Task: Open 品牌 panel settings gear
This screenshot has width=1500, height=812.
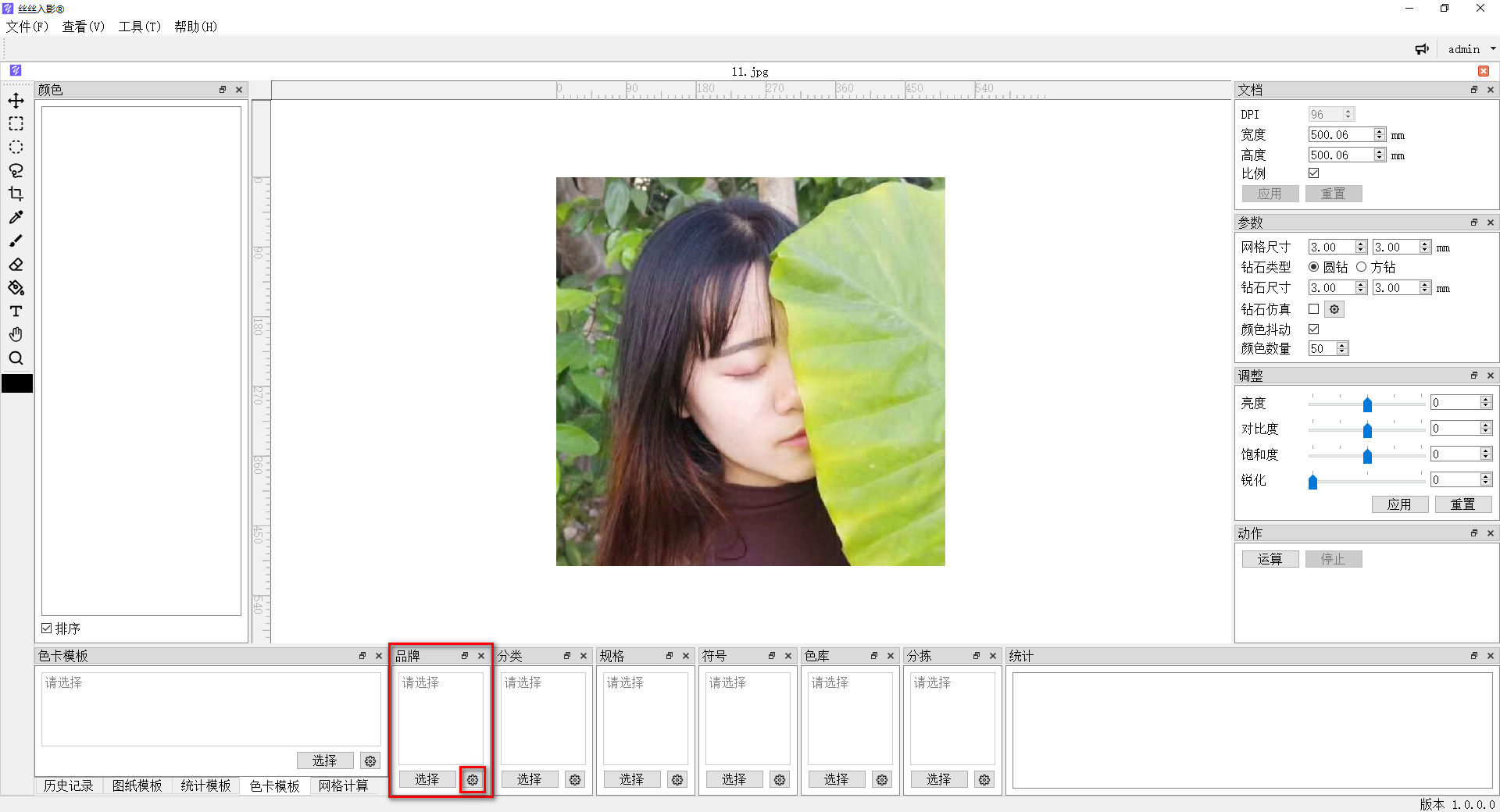Action: pos(473,779)
